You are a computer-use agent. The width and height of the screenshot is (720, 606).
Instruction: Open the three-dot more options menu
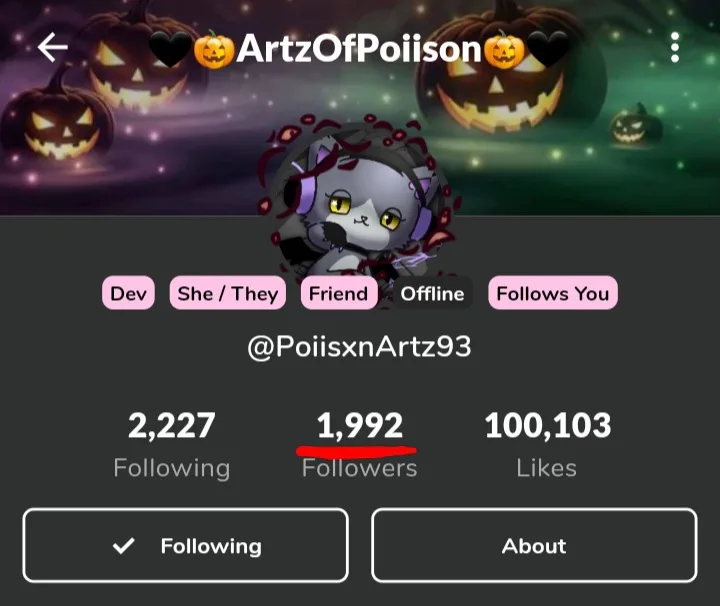(x=675, y=47)
